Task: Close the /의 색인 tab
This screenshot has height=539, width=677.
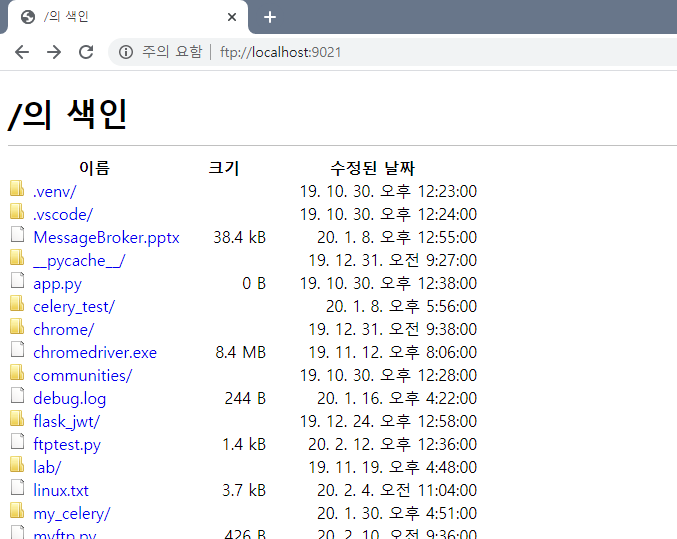Action: coord(232,17)
